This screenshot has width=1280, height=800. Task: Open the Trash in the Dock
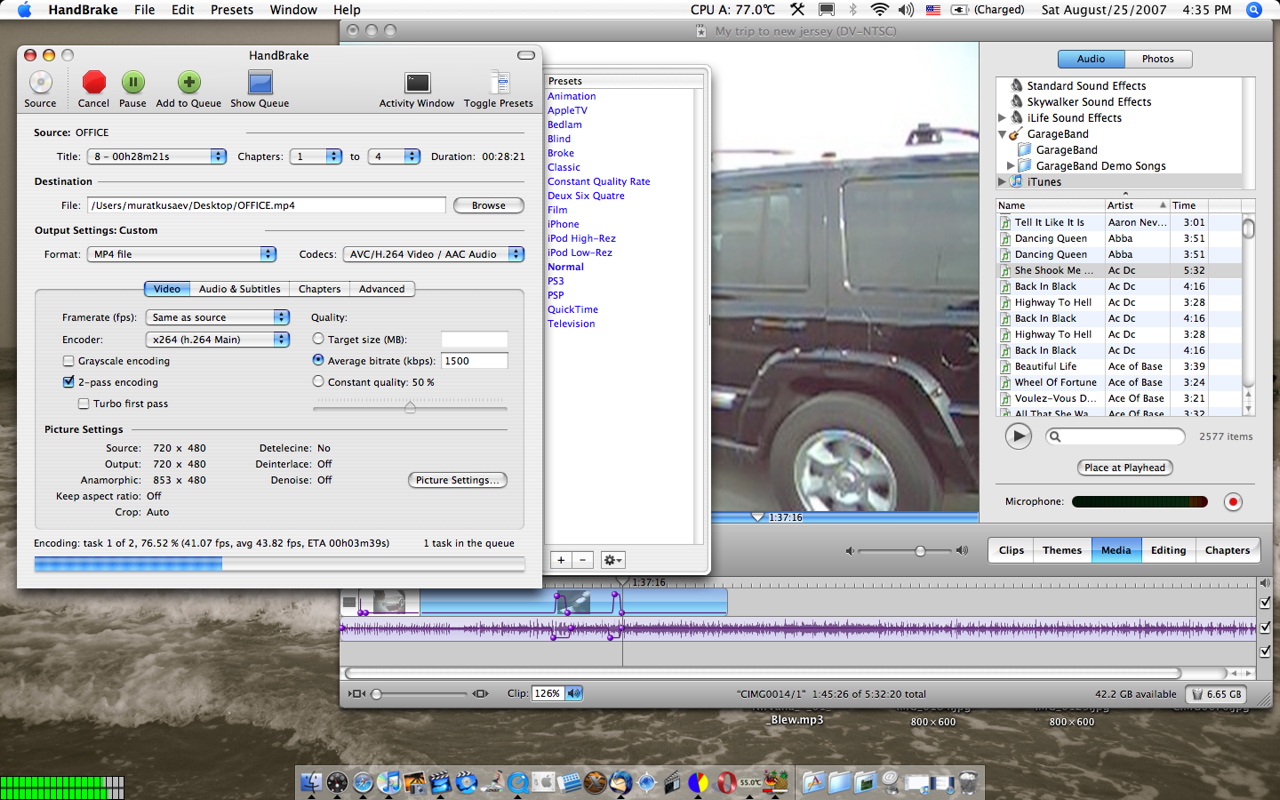[x=968, y=783]
